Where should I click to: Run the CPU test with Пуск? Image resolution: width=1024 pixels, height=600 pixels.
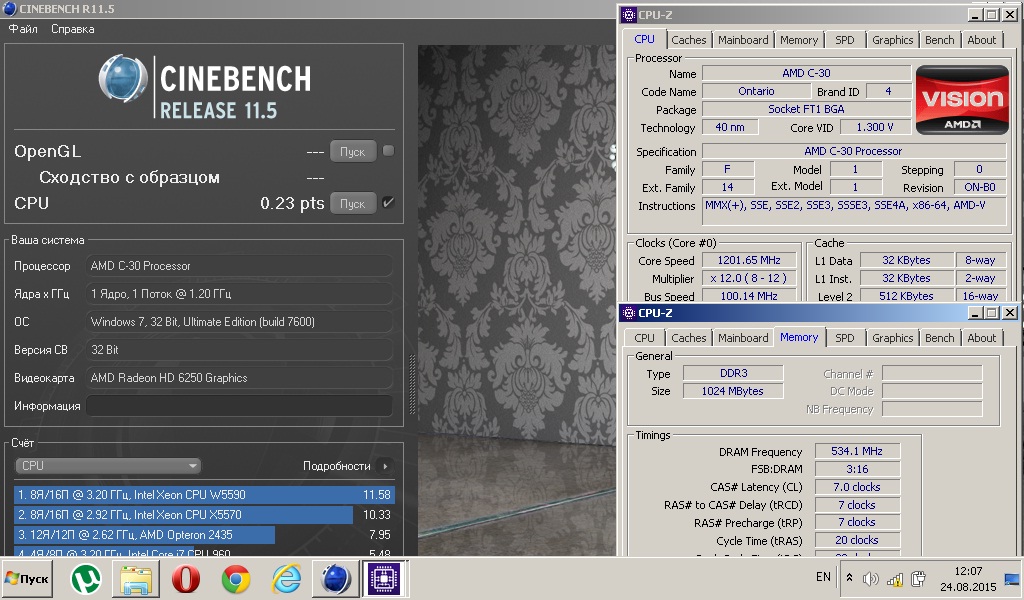point(353,204)
